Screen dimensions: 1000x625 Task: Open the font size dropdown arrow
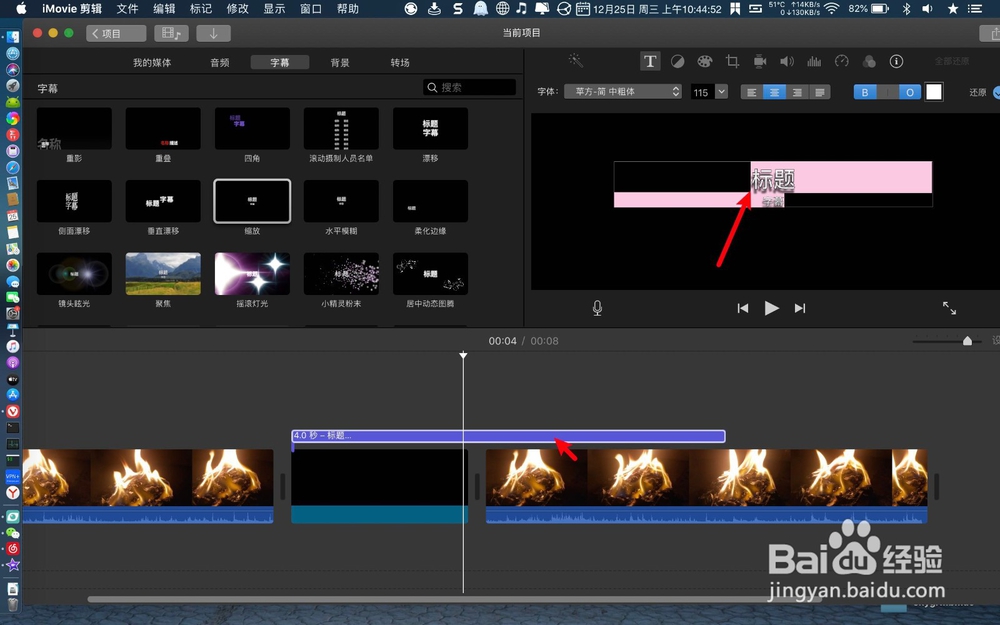coord(721,91)
